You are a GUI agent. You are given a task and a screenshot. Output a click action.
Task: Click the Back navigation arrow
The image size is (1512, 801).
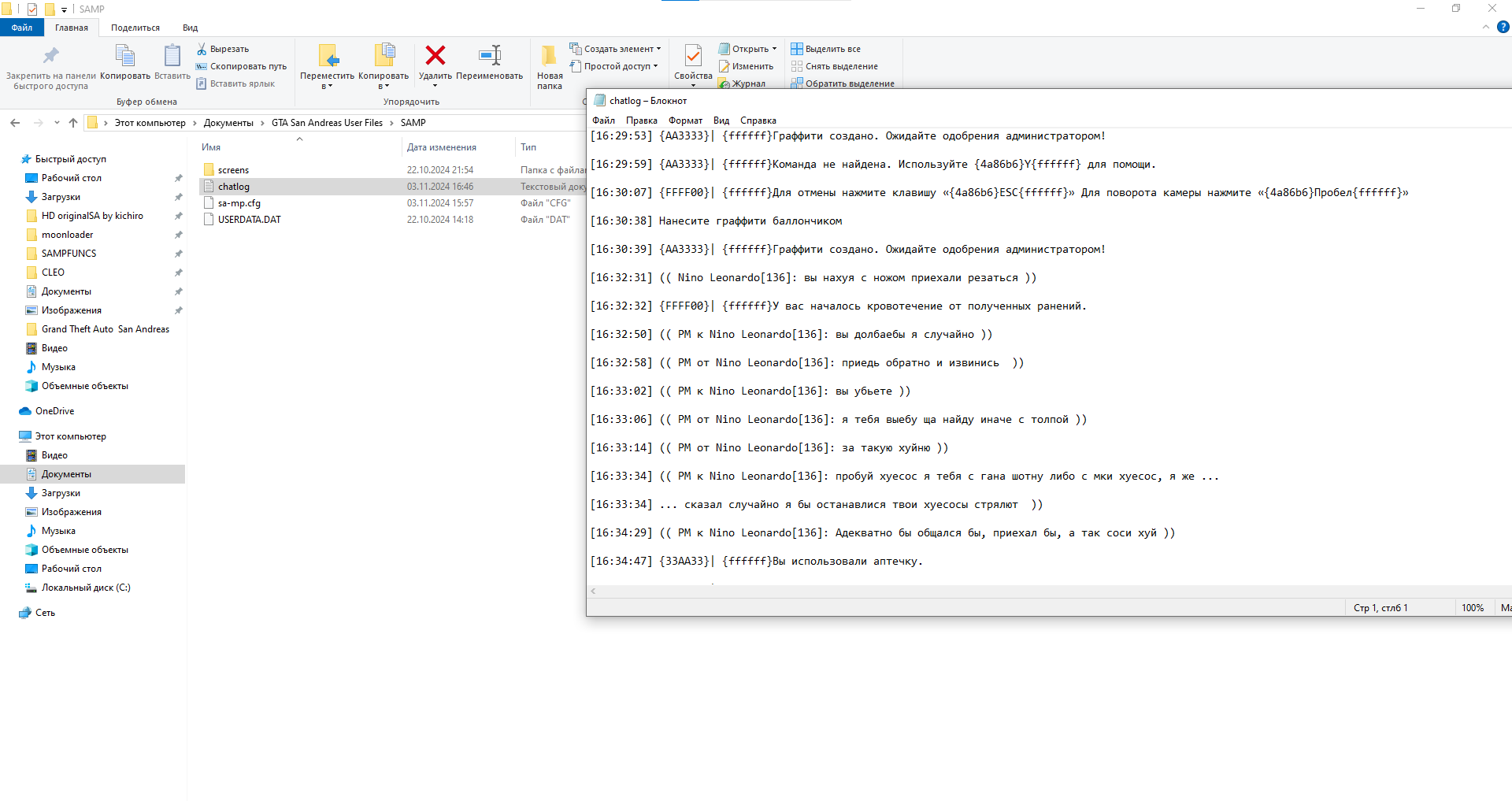click(x=15, y=123)
